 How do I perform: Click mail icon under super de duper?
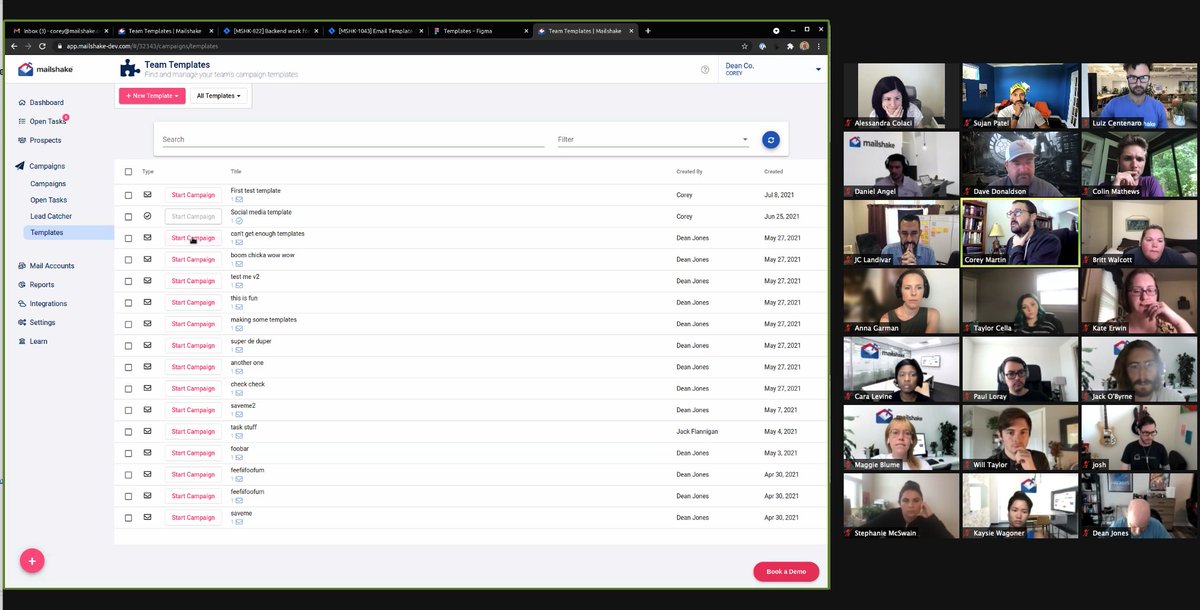(x=239, y=350)
